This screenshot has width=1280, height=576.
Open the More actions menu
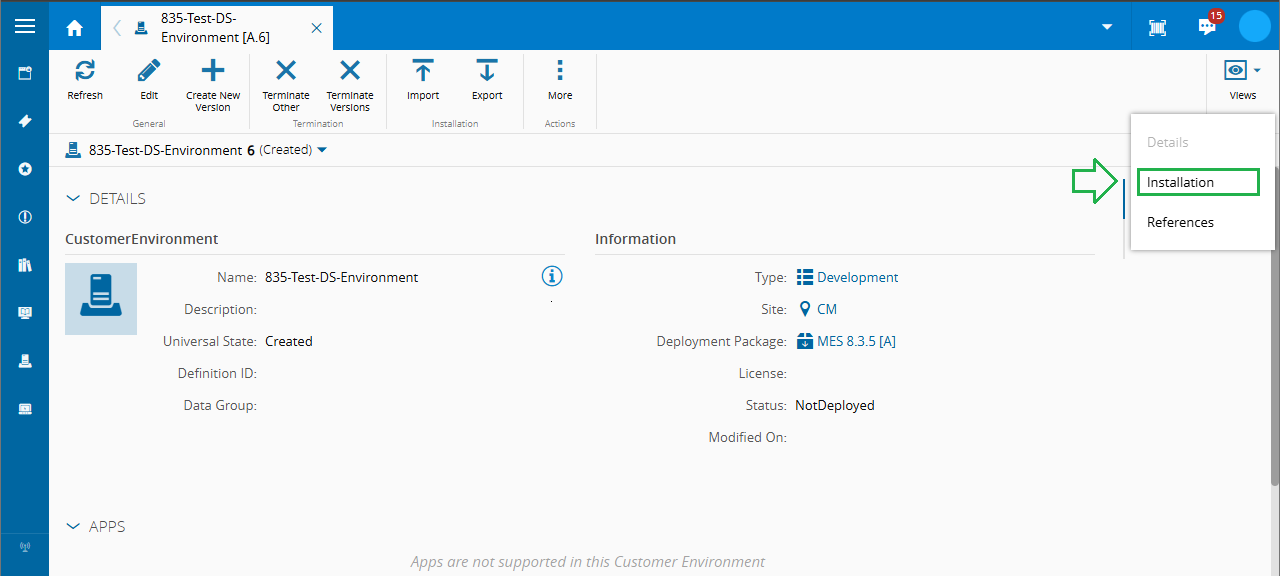(560, 72)
